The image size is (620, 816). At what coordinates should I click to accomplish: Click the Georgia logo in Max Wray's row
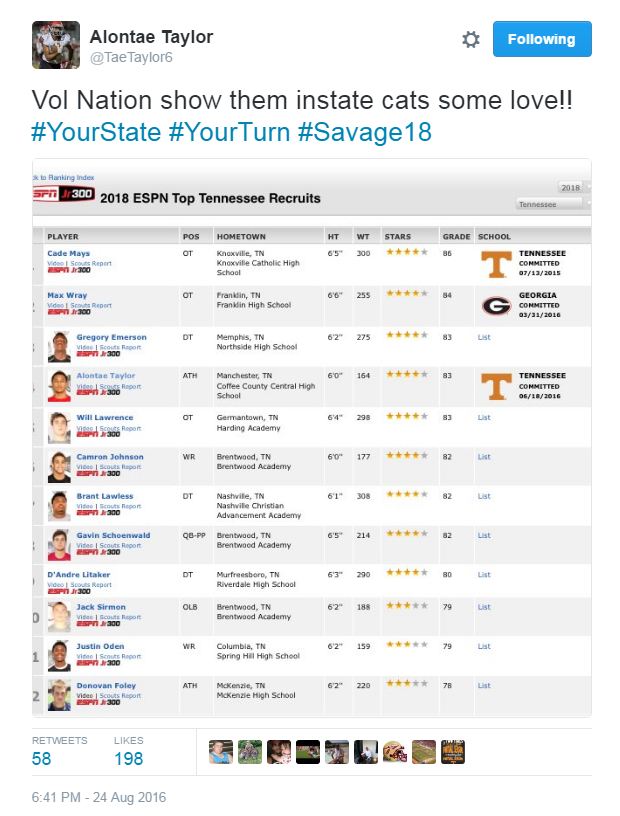pos(496,306)
